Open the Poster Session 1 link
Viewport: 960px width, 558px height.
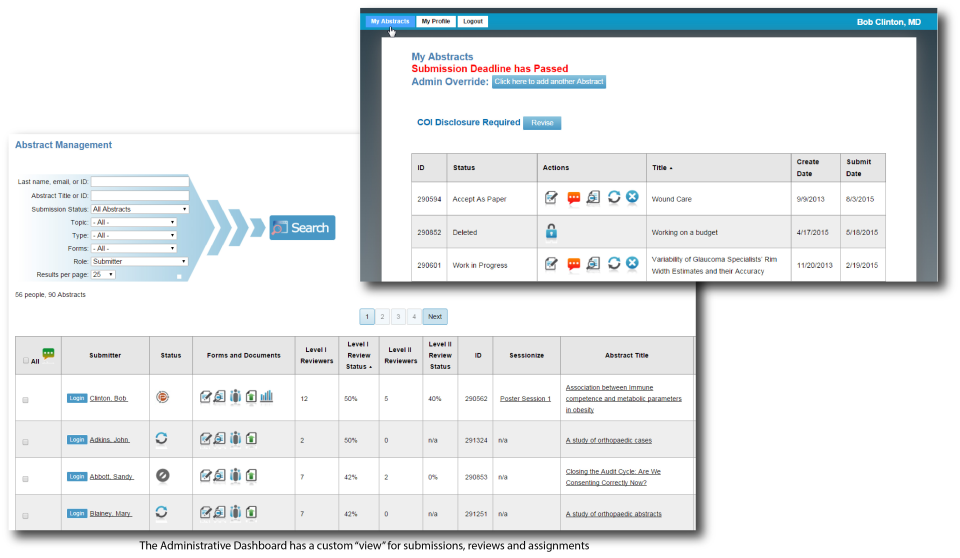(525, 399)
